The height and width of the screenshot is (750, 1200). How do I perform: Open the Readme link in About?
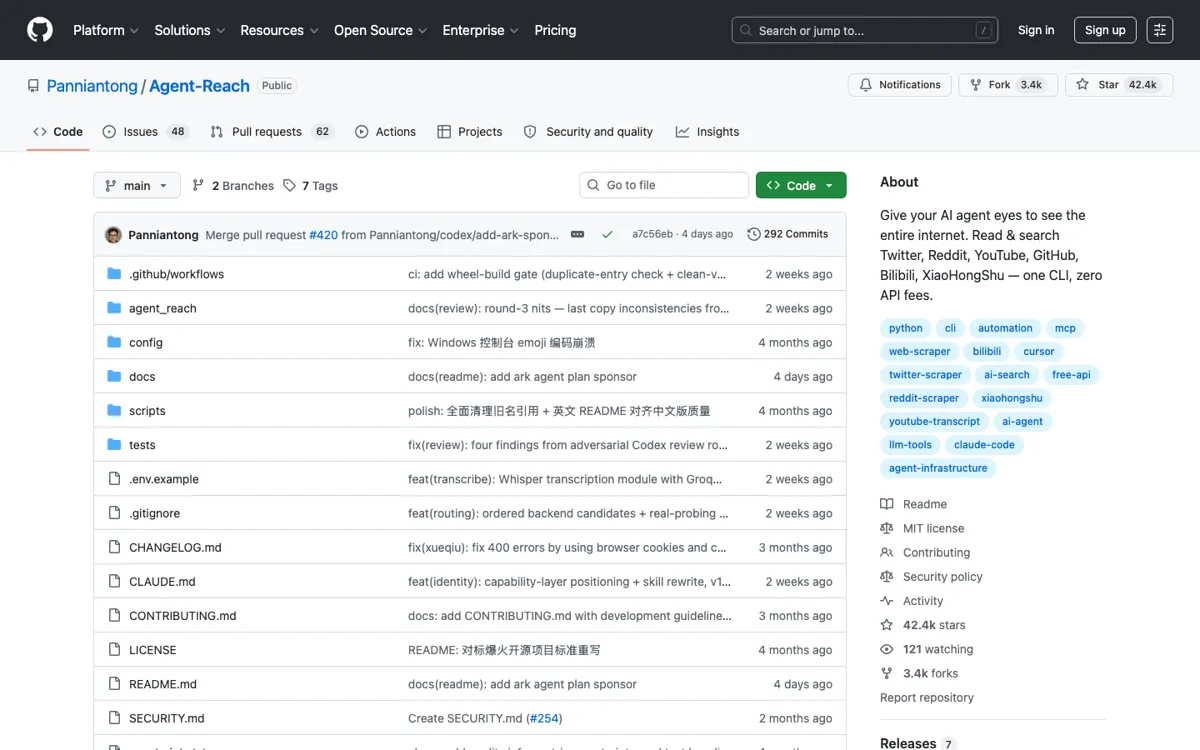pyautogui.click(x=914, y=504)
